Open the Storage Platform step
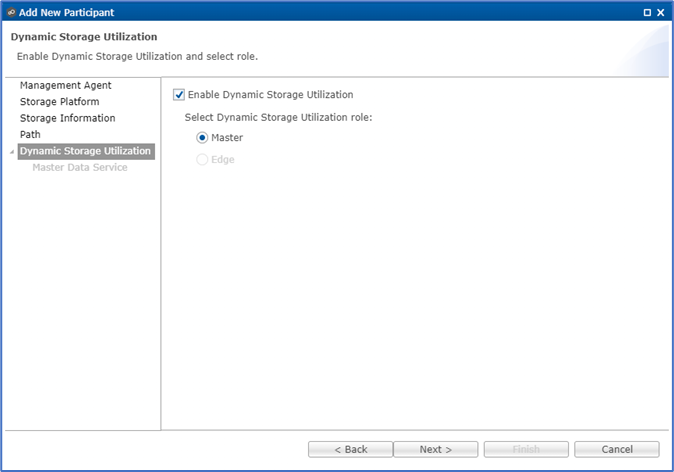674x472 pixels. click(x=59, y=102)
